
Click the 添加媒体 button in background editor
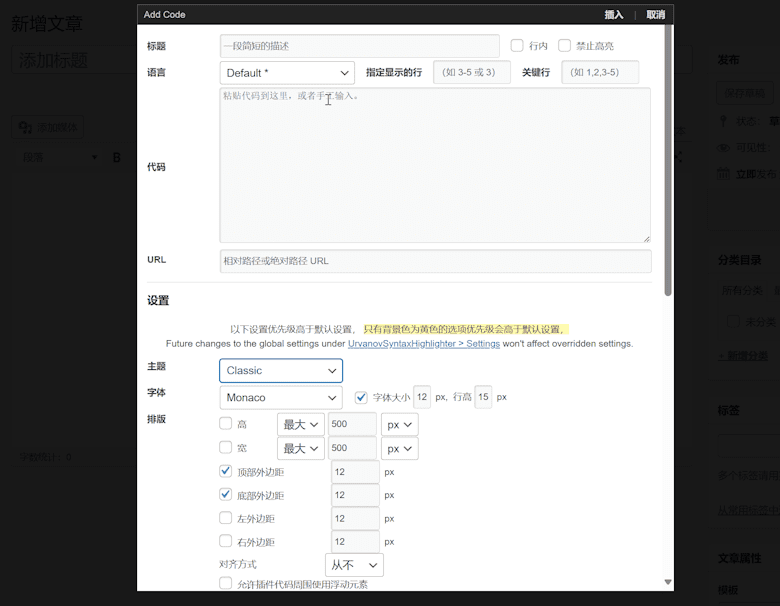coord(48,127)
